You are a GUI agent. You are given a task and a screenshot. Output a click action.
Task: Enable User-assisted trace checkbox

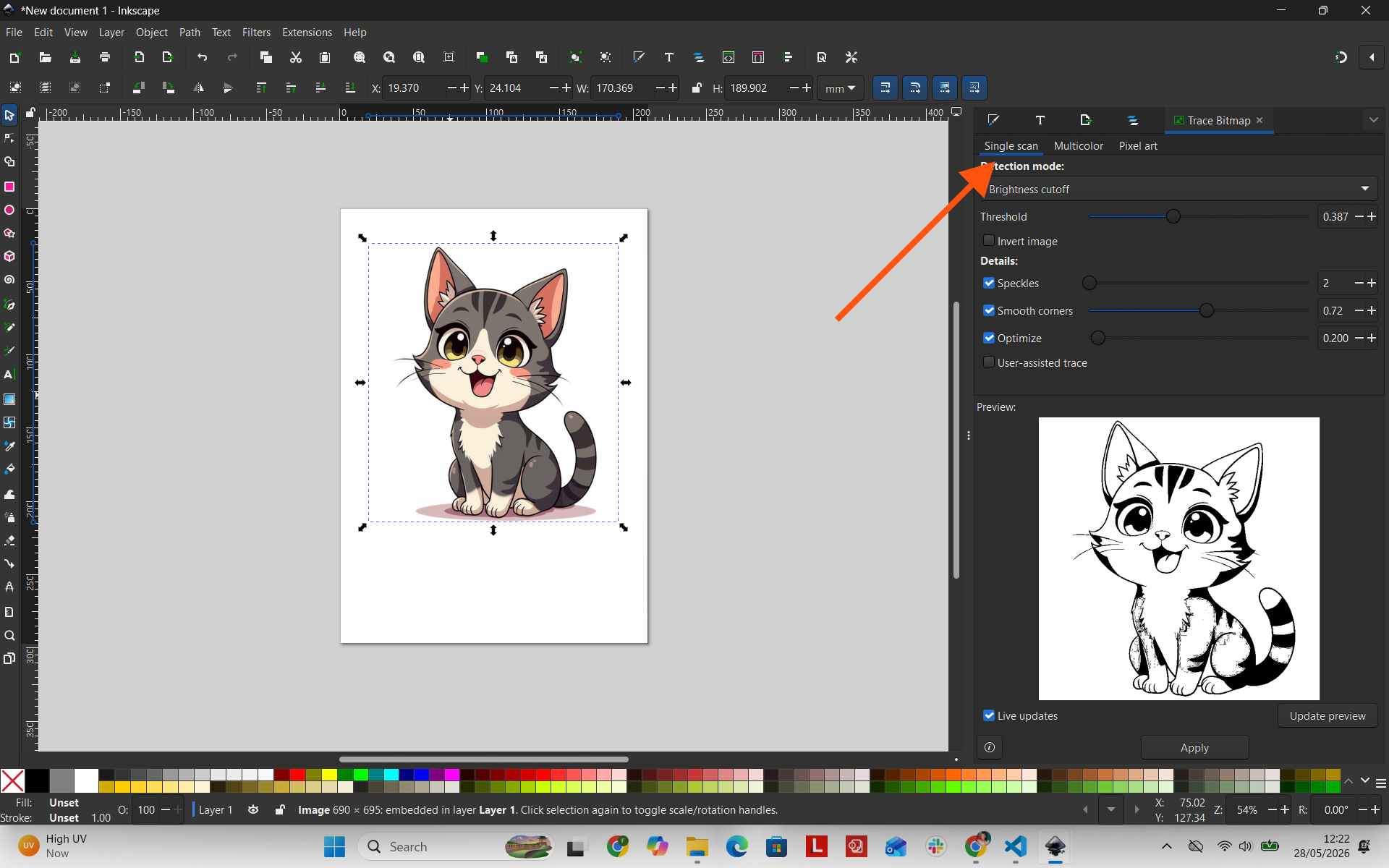(x=988, y=362)
